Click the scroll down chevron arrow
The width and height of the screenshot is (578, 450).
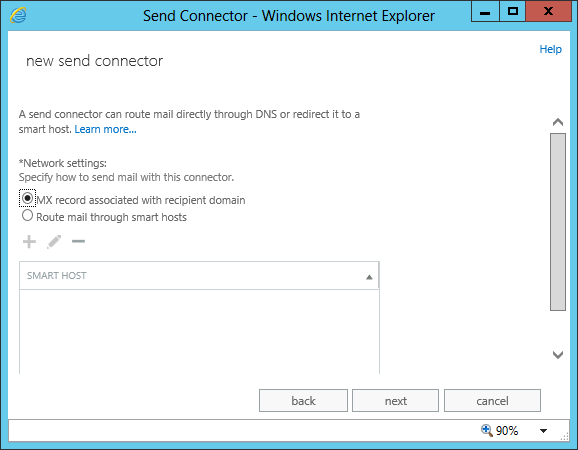pos(558,355)
